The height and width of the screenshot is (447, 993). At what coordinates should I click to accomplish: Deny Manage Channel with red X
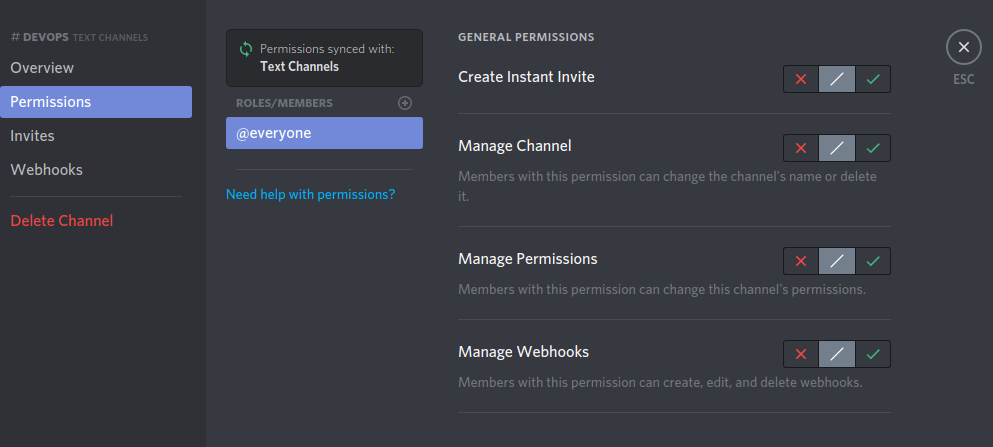click(x=801, y=148)
